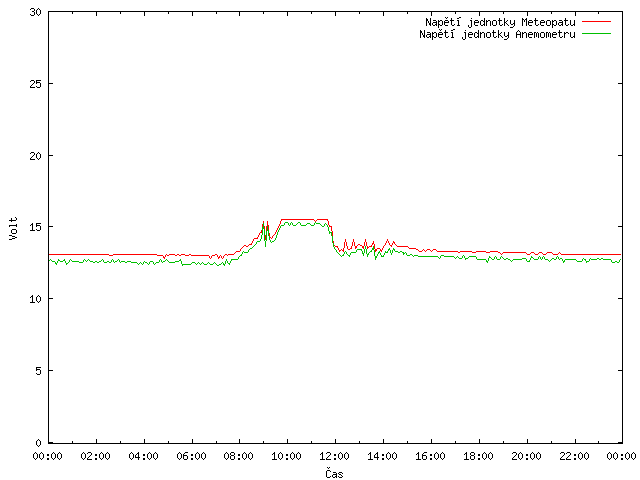Click the x-axis label 02:00
Image resolution: width=640 pixels, height=480 pixels.
pos(96,456)
